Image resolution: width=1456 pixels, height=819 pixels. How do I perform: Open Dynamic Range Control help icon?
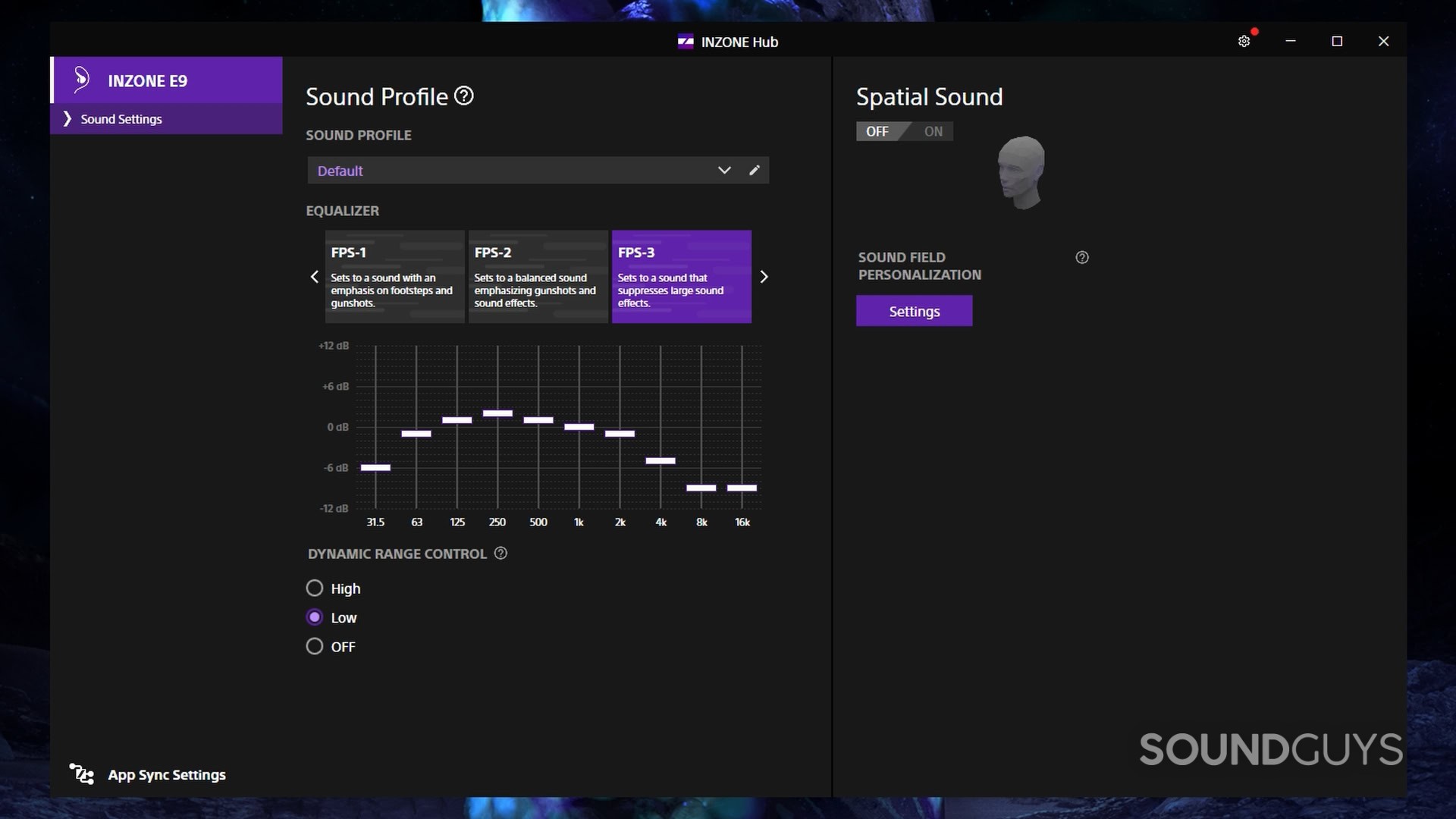pos(500,554)
